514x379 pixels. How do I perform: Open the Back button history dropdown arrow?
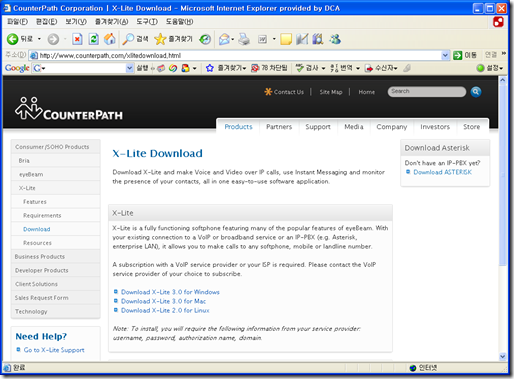point(39,39)
